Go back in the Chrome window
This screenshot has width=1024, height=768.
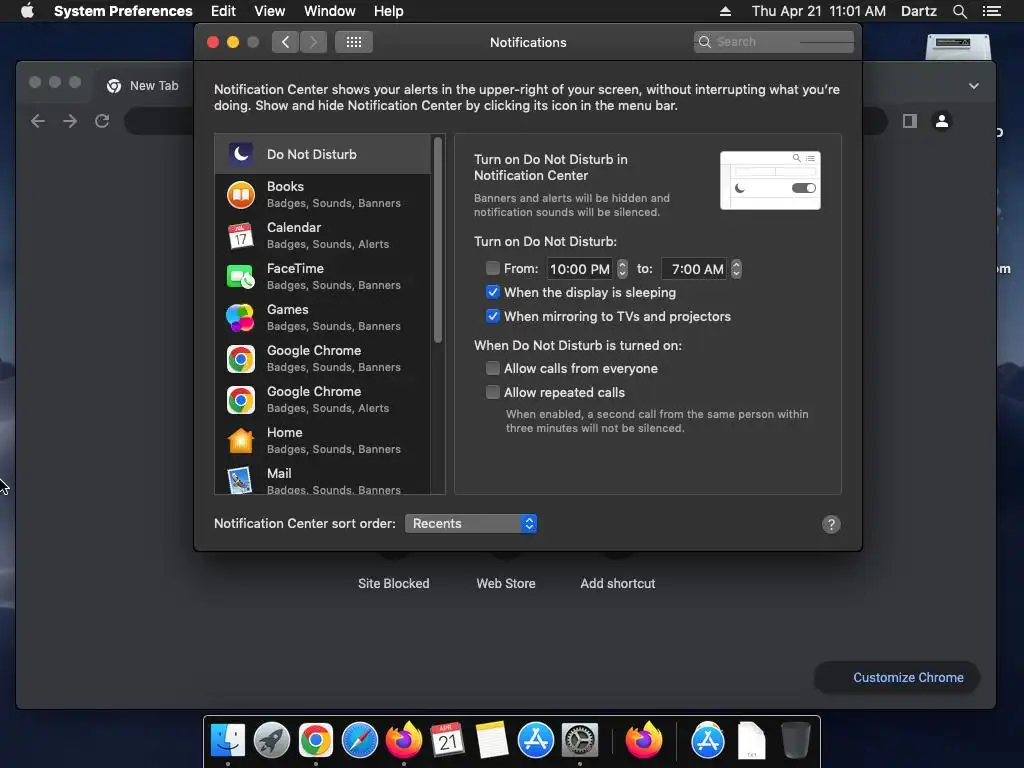(x=38, y=121)
